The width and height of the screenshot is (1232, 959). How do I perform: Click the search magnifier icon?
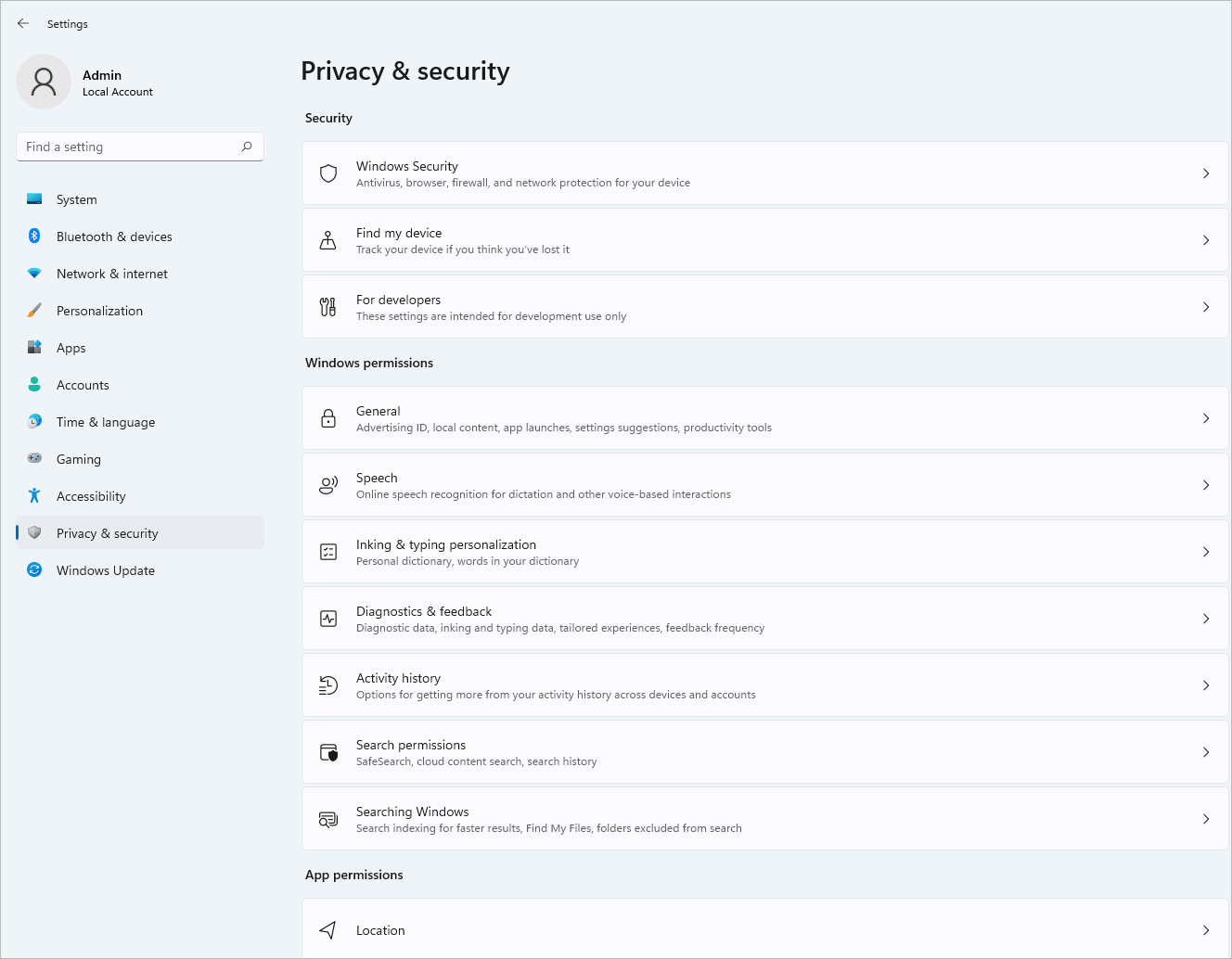pyautogui.click(x=247, y=147)
